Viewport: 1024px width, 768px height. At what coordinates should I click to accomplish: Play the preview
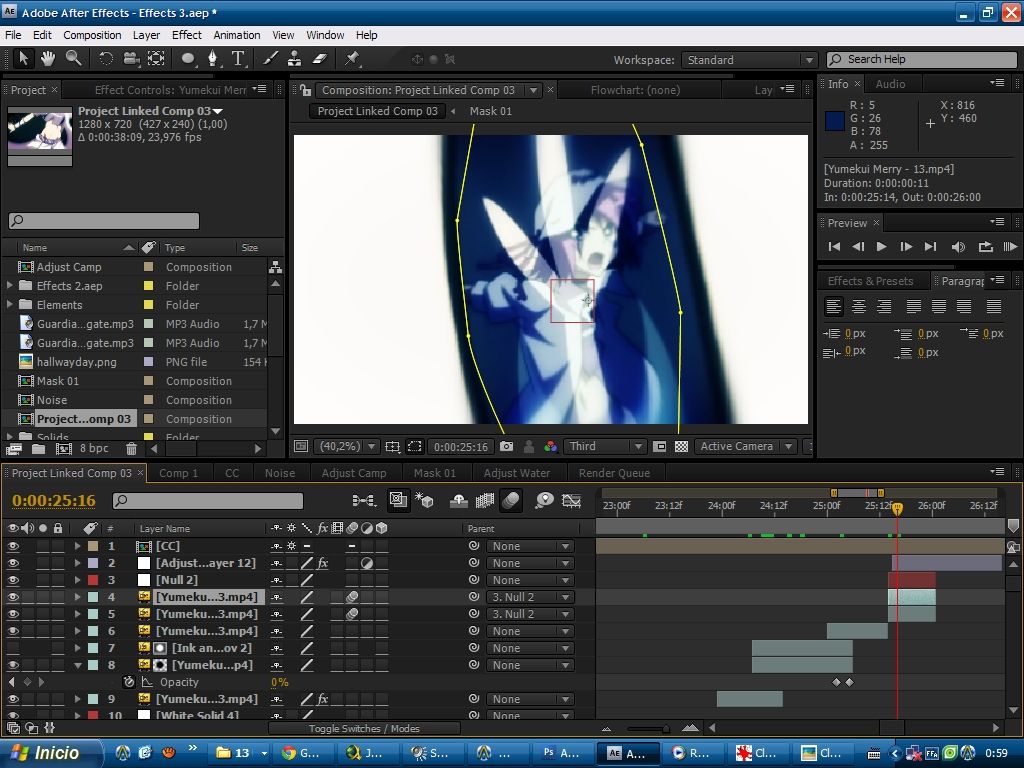click(881, 246)
